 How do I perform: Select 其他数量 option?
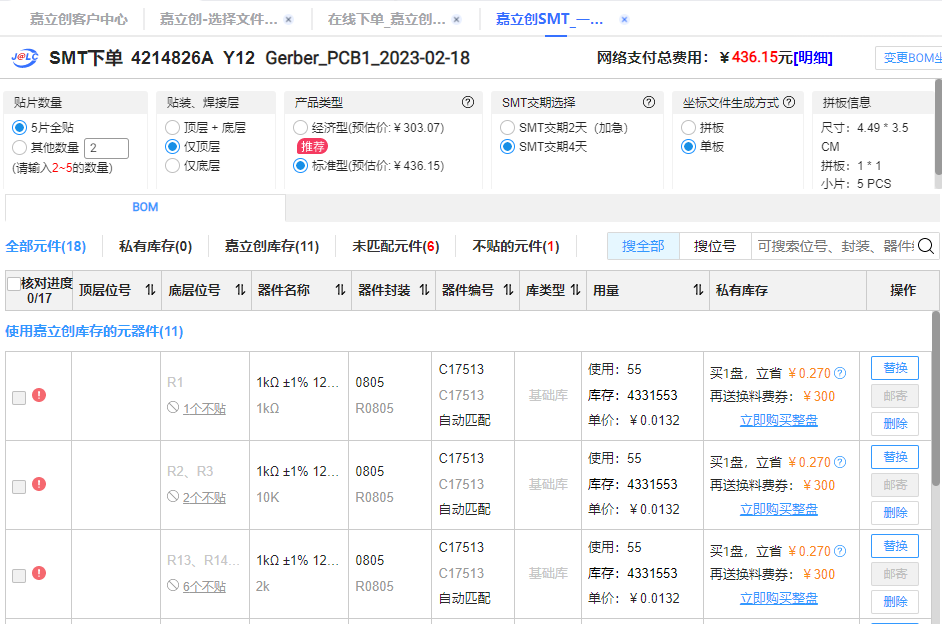(x=19, y=148)
